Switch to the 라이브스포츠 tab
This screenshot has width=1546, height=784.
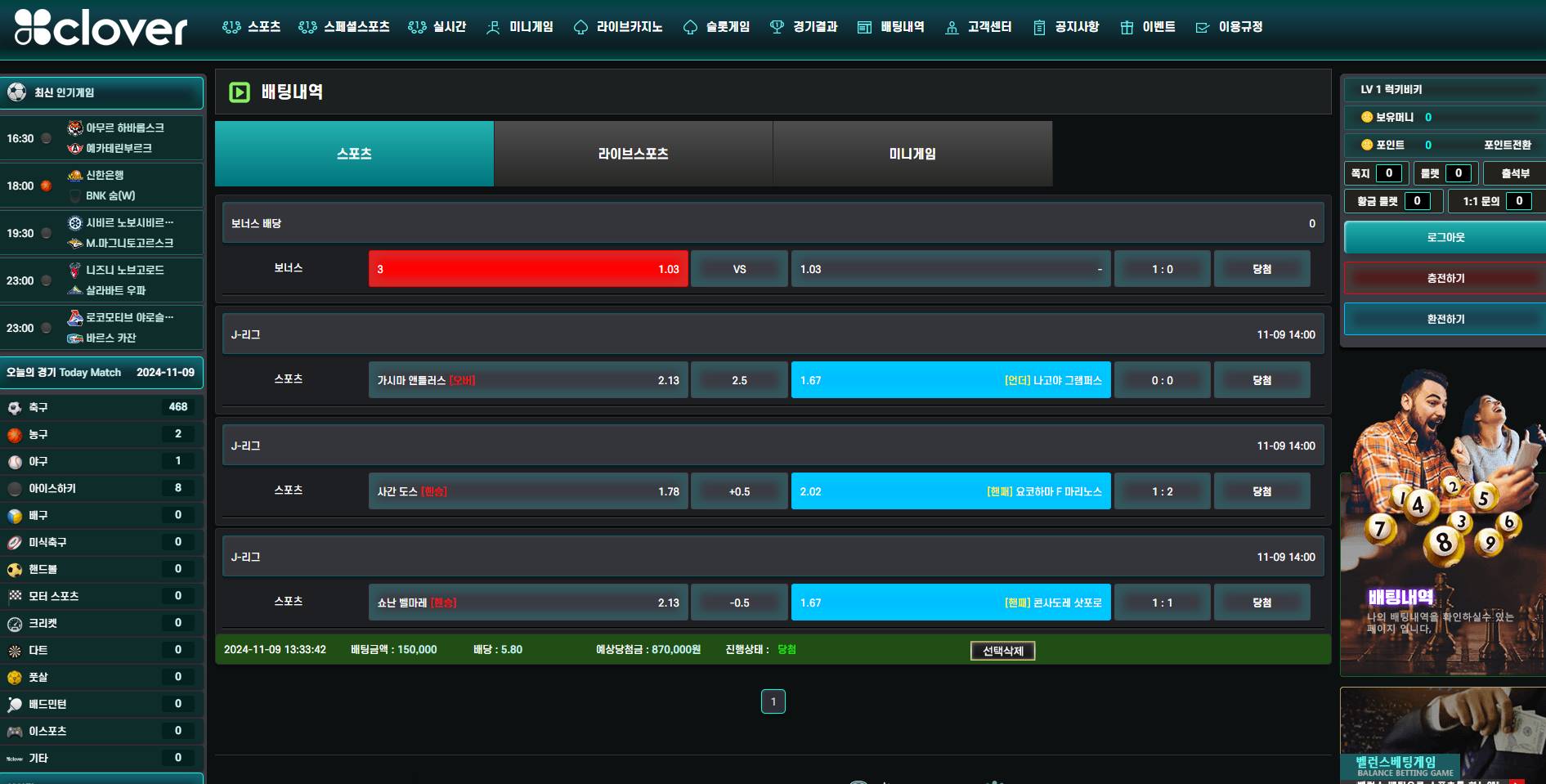tap(633, 154)
